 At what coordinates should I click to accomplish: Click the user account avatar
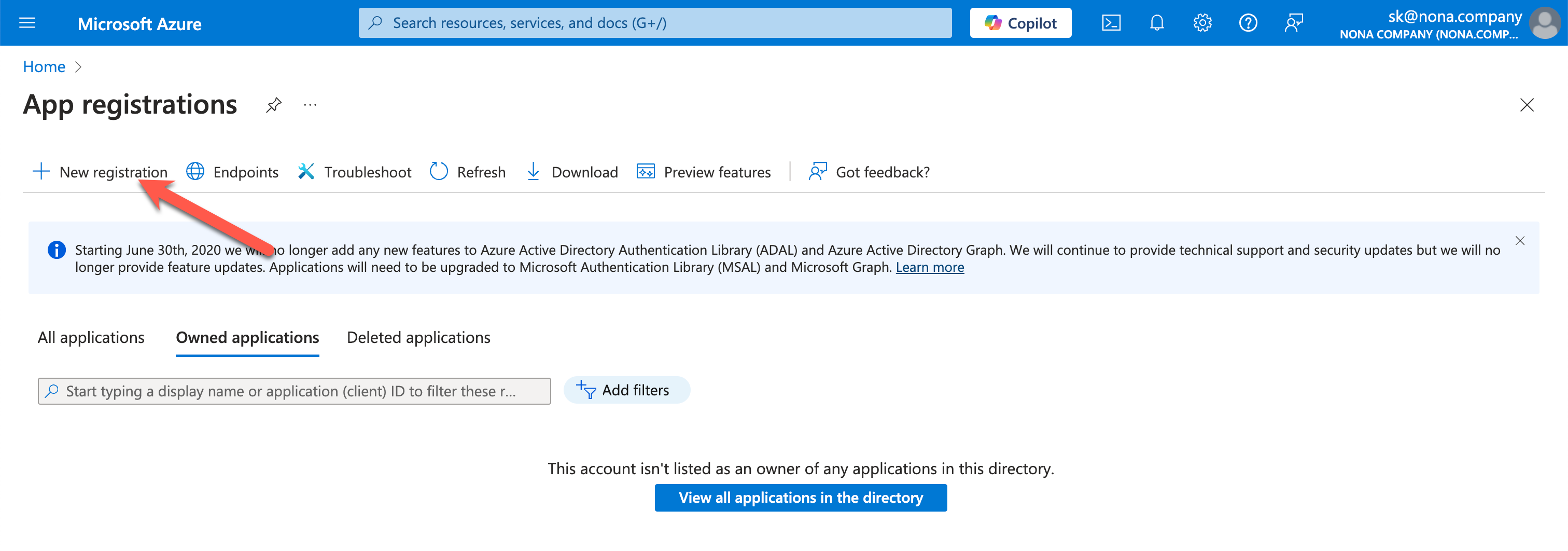pos(1545,23)
